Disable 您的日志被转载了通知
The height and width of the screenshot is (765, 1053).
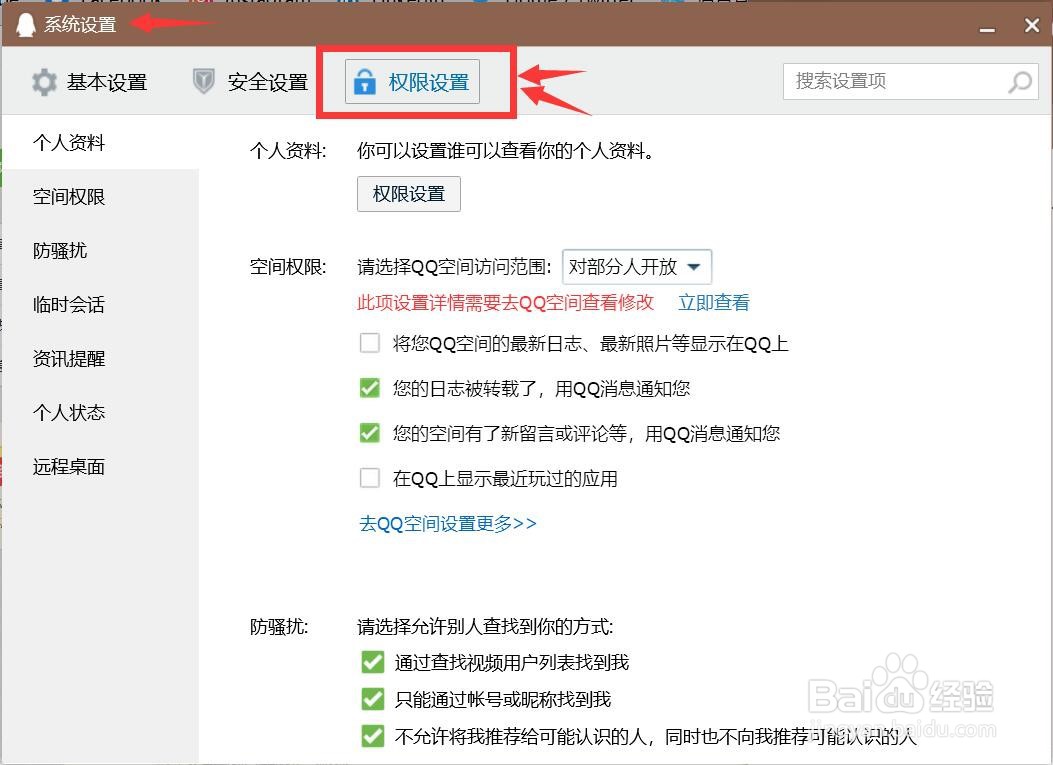(370, 388)
